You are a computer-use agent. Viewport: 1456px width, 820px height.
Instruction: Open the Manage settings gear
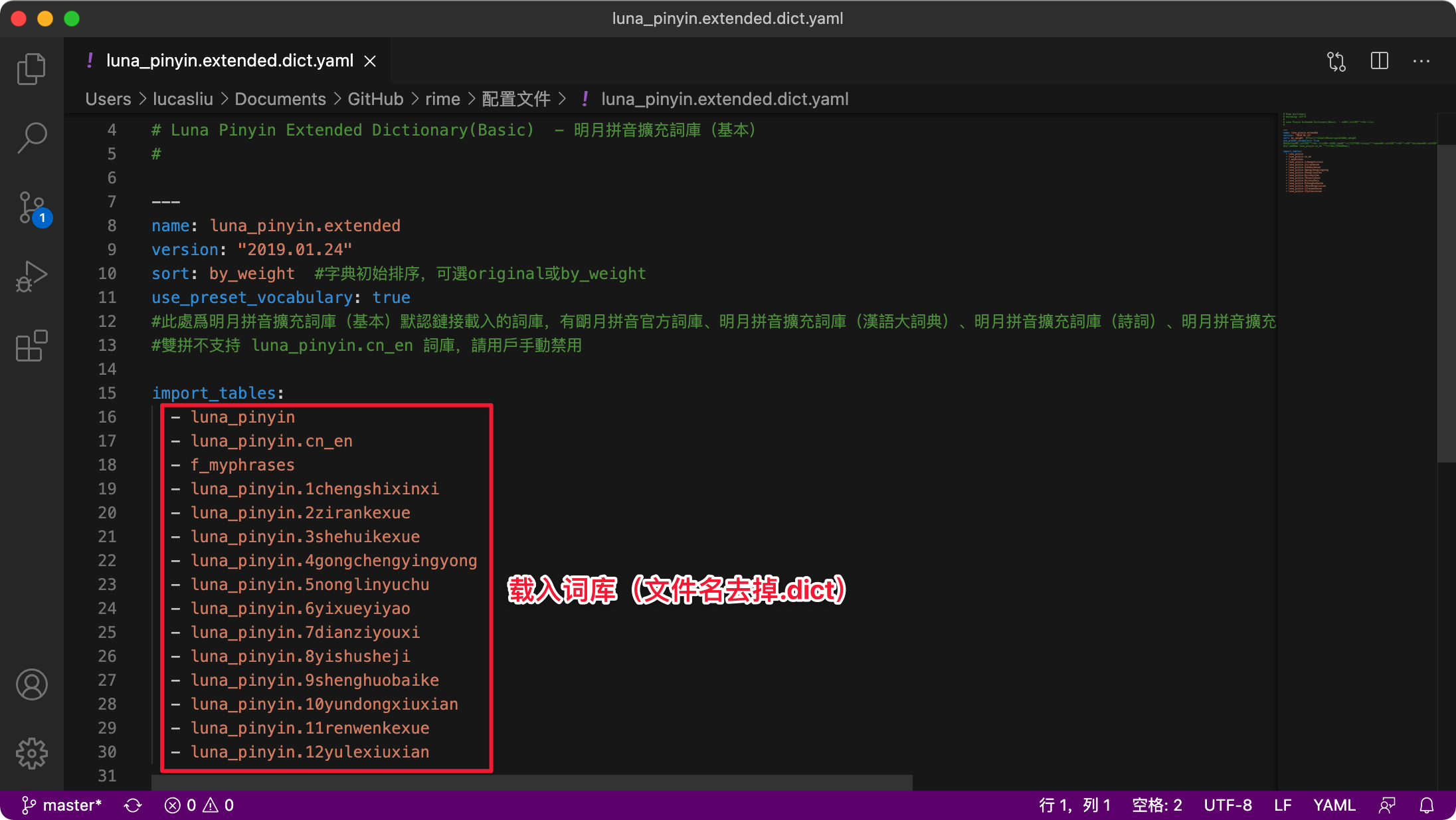pos(31,754)
